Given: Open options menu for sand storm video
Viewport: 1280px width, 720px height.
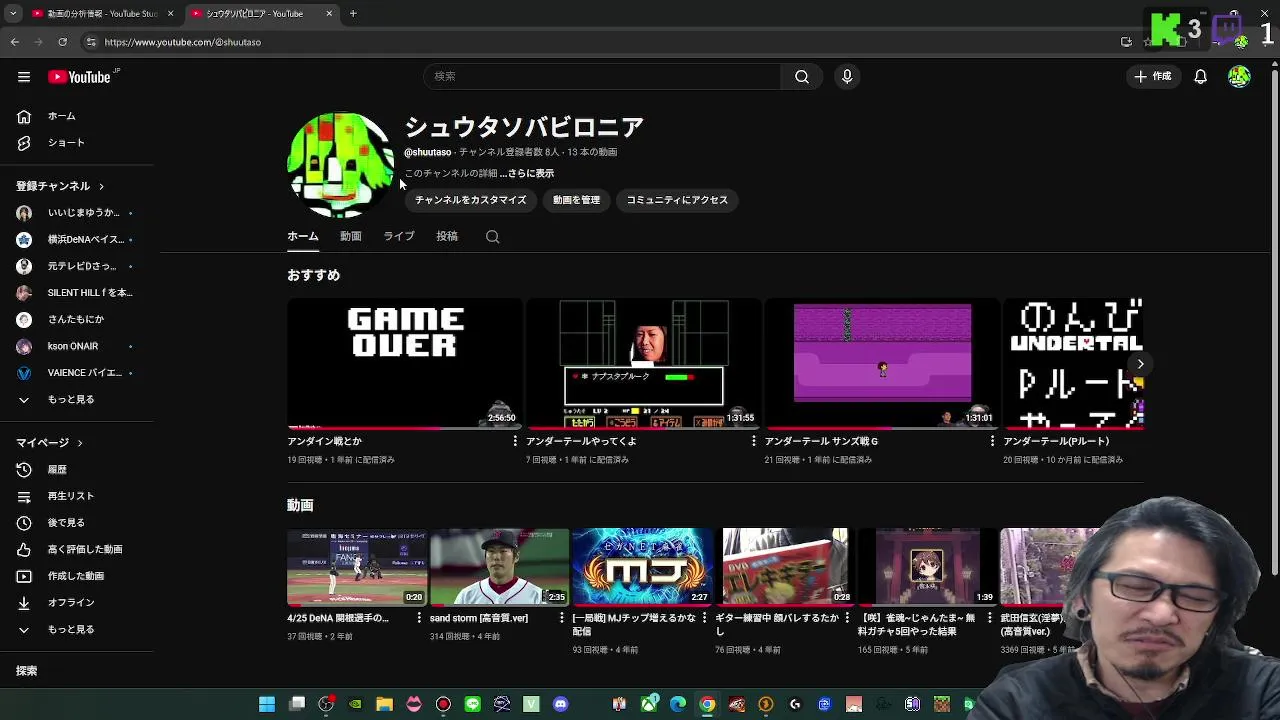Looking at the screenshot, I should click(562, 618).
